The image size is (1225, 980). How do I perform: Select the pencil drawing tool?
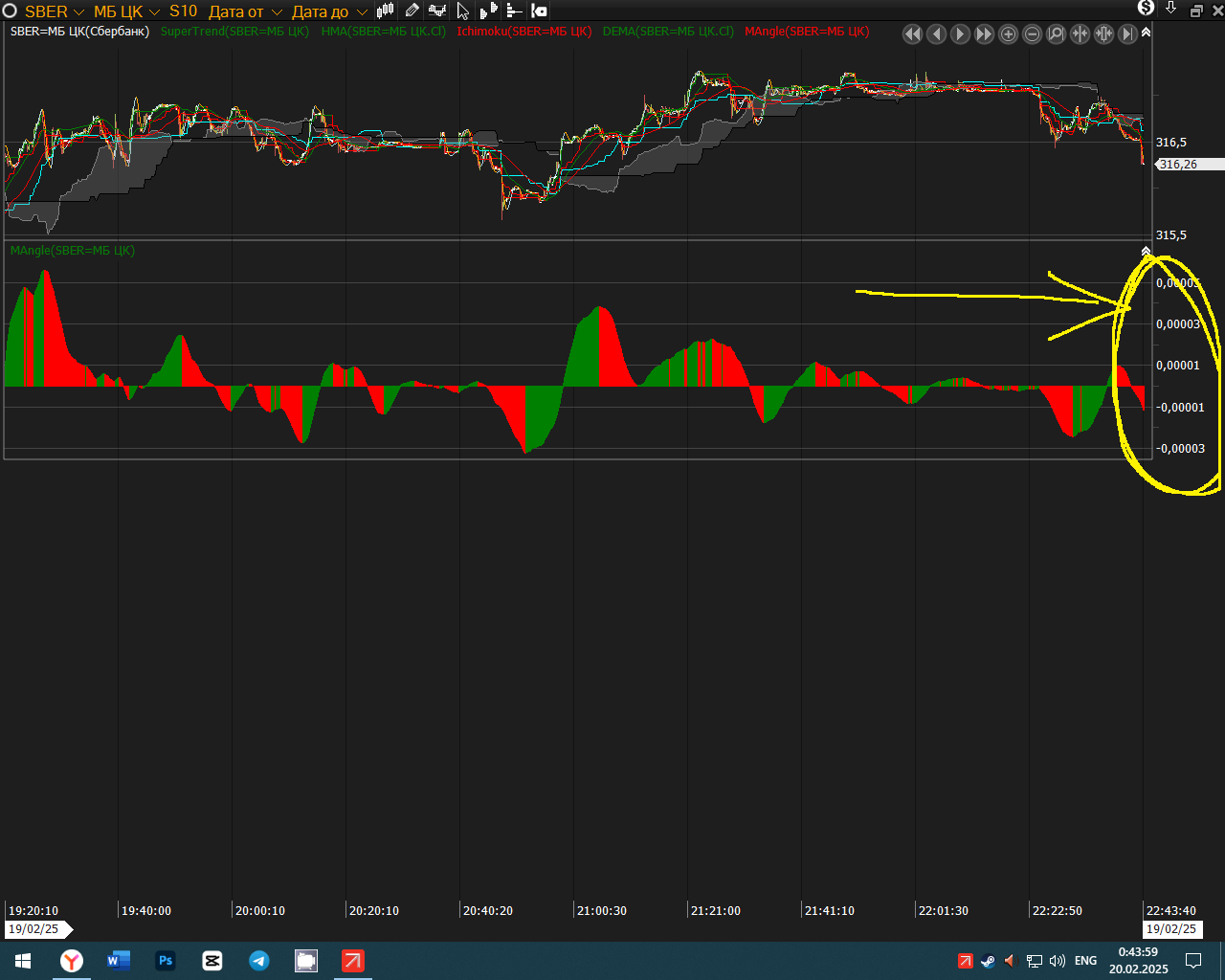[412, 11]
